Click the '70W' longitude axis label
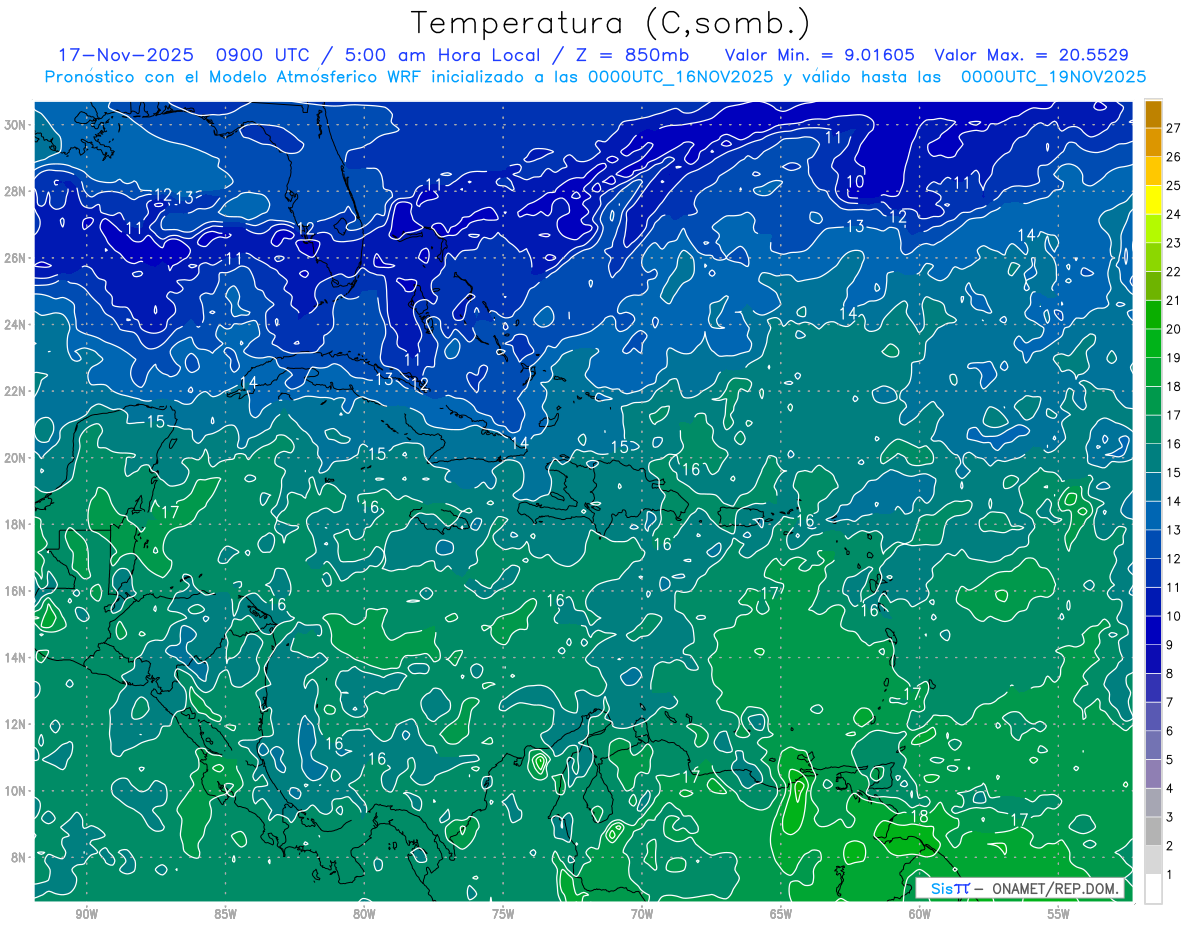The image size is (1200, 927). point(642,914)
